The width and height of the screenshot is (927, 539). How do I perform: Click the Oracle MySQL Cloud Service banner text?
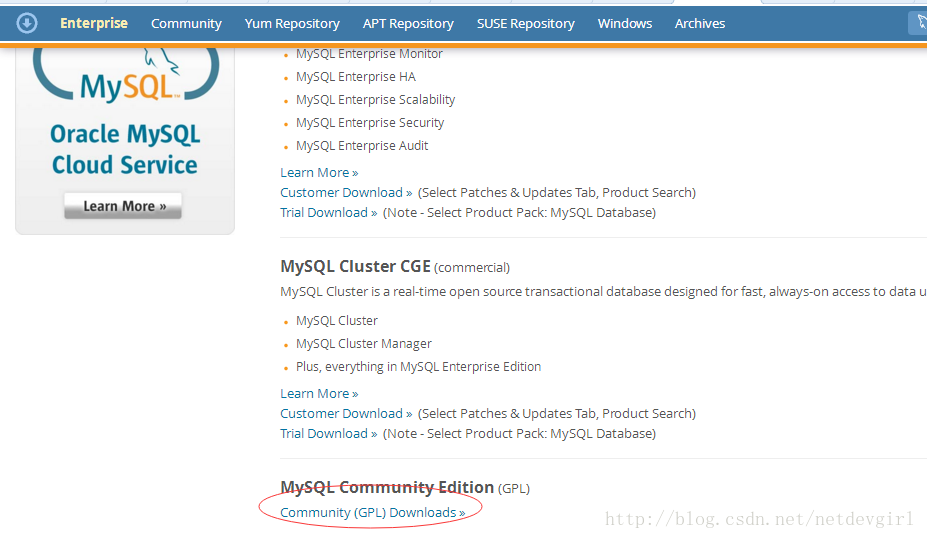[x=125, y=150]
